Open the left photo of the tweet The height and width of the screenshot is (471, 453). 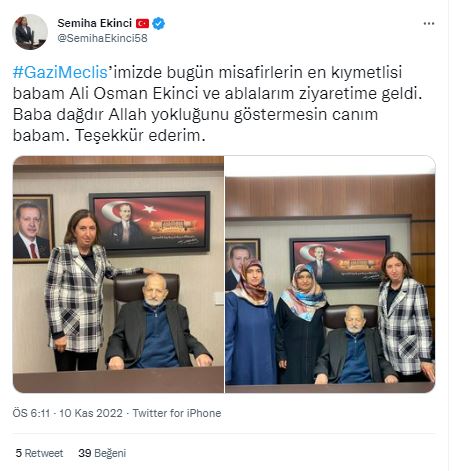[x=118, y=274]
